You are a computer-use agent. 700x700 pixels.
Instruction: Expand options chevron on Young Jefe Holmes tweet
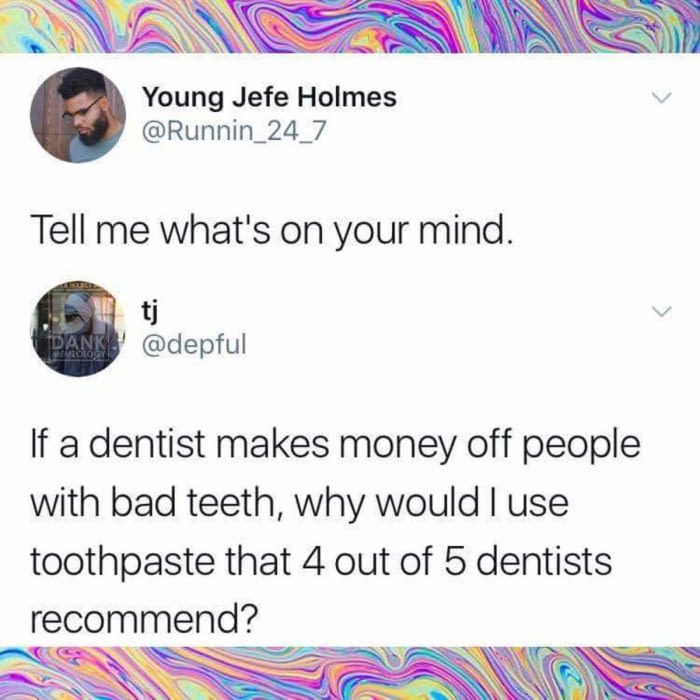(661, 97)
